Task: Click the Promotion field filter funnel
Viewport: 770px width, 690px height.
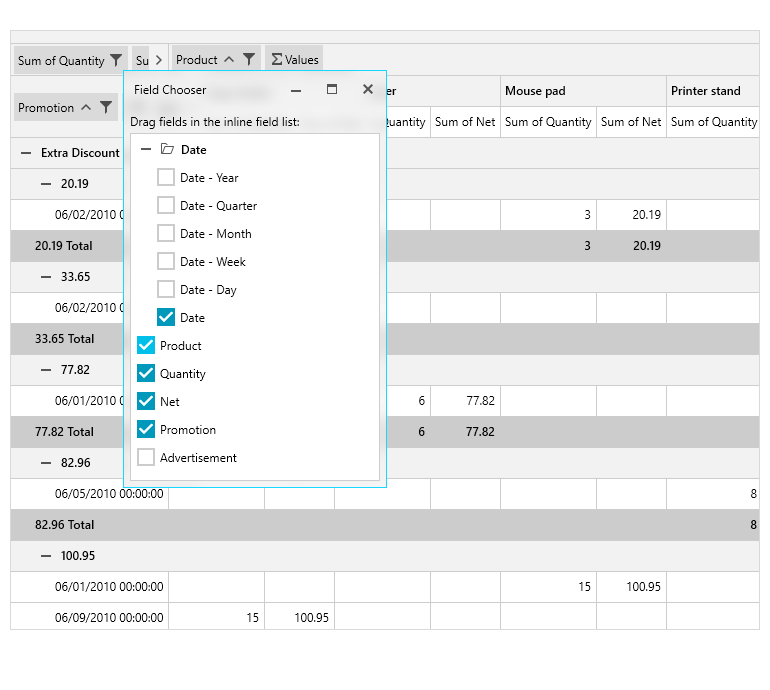Action: tap(106, 108)
